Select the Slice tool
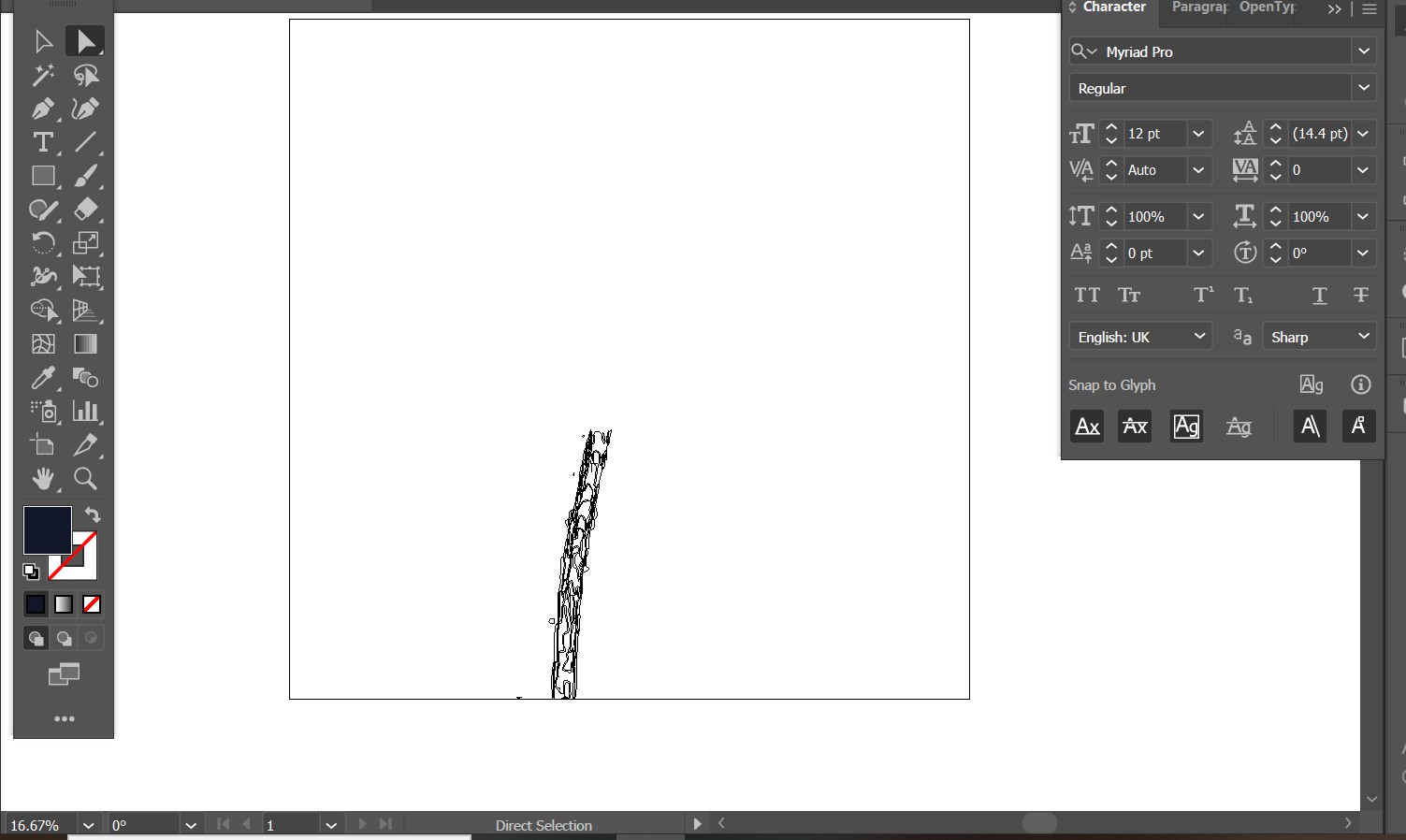The height and width of the screenshot is (840, 1406). click(x=86, y=445)
